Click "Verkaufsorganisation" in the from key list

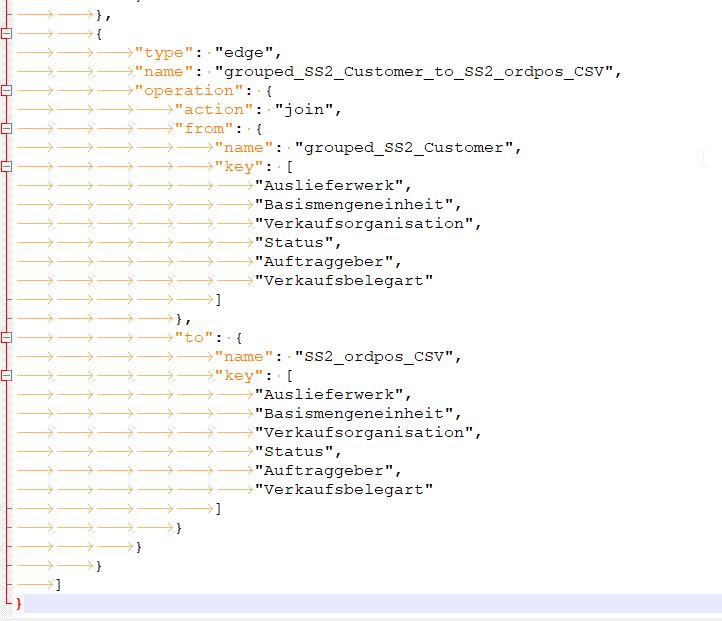pyautogui.click(x=364, y=224)
